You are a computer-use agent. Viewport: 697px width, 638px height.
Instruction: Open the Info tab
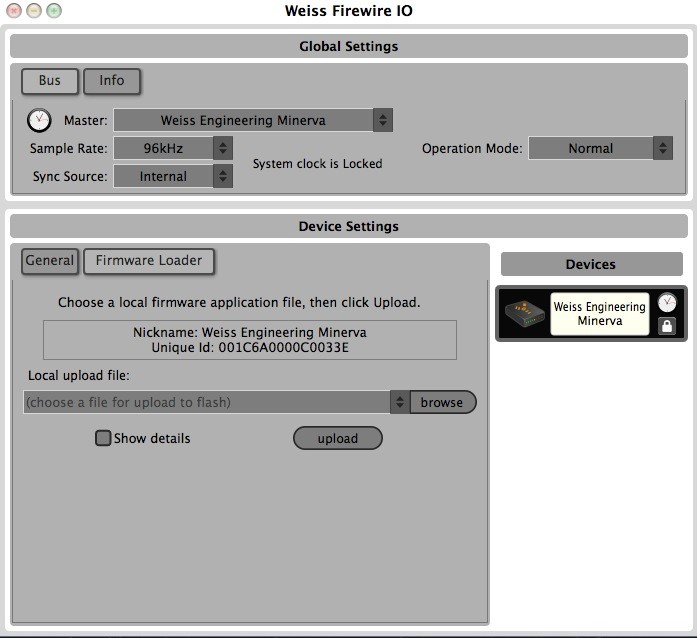112,81
